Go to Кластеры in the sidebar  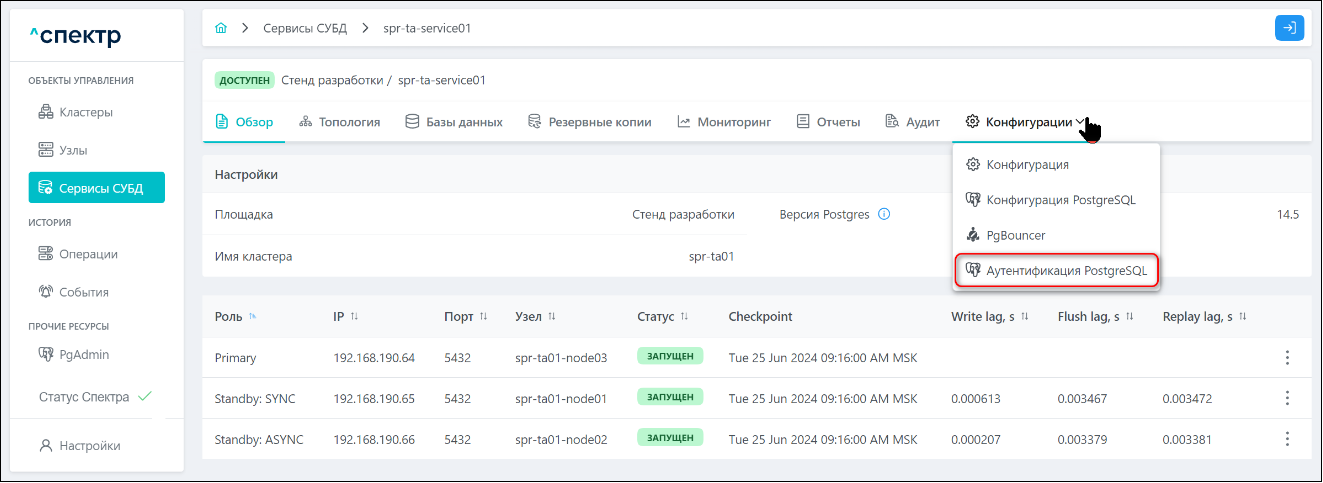click(85, 112)
